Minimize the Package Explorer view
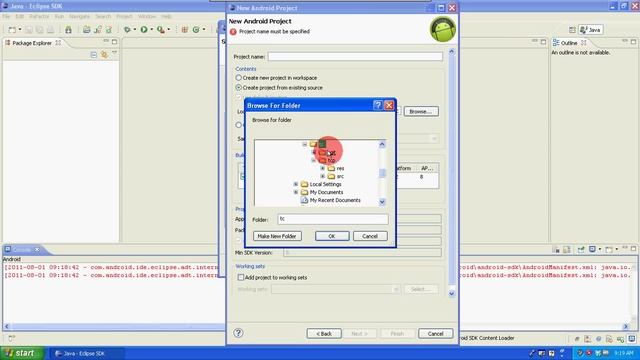 tap(106, 41)
